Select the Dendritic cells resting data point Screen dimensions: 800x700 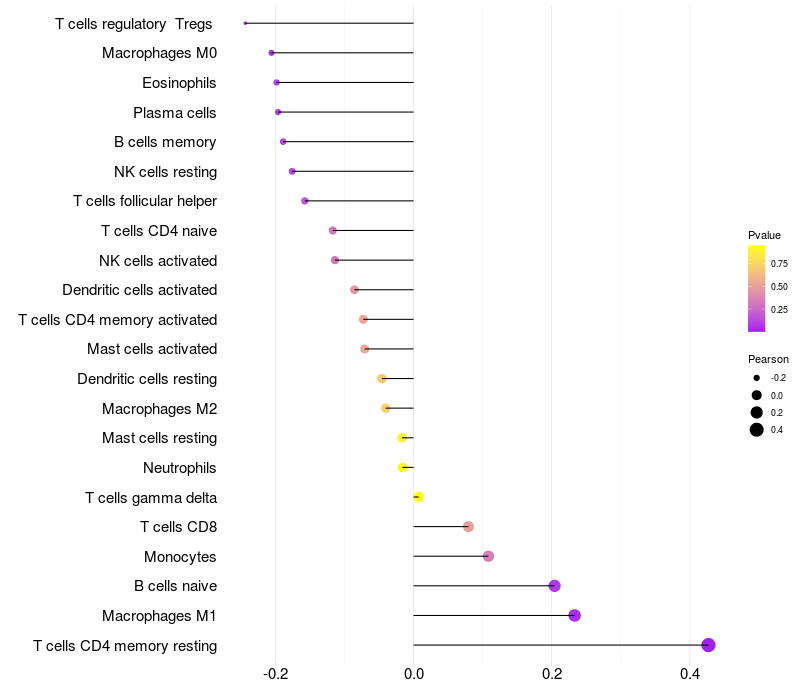tap(381, 379)
